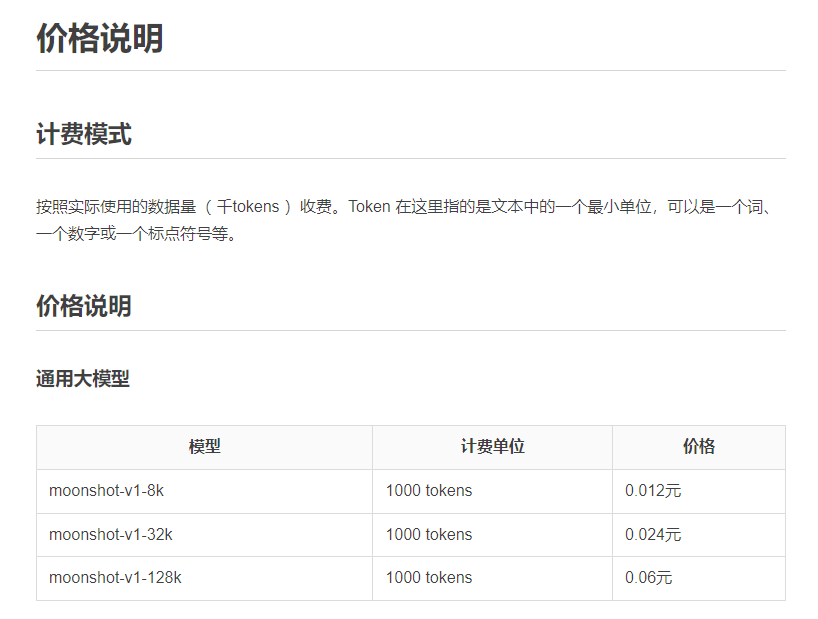Click the 通用大模型 subsection heading

82,379
